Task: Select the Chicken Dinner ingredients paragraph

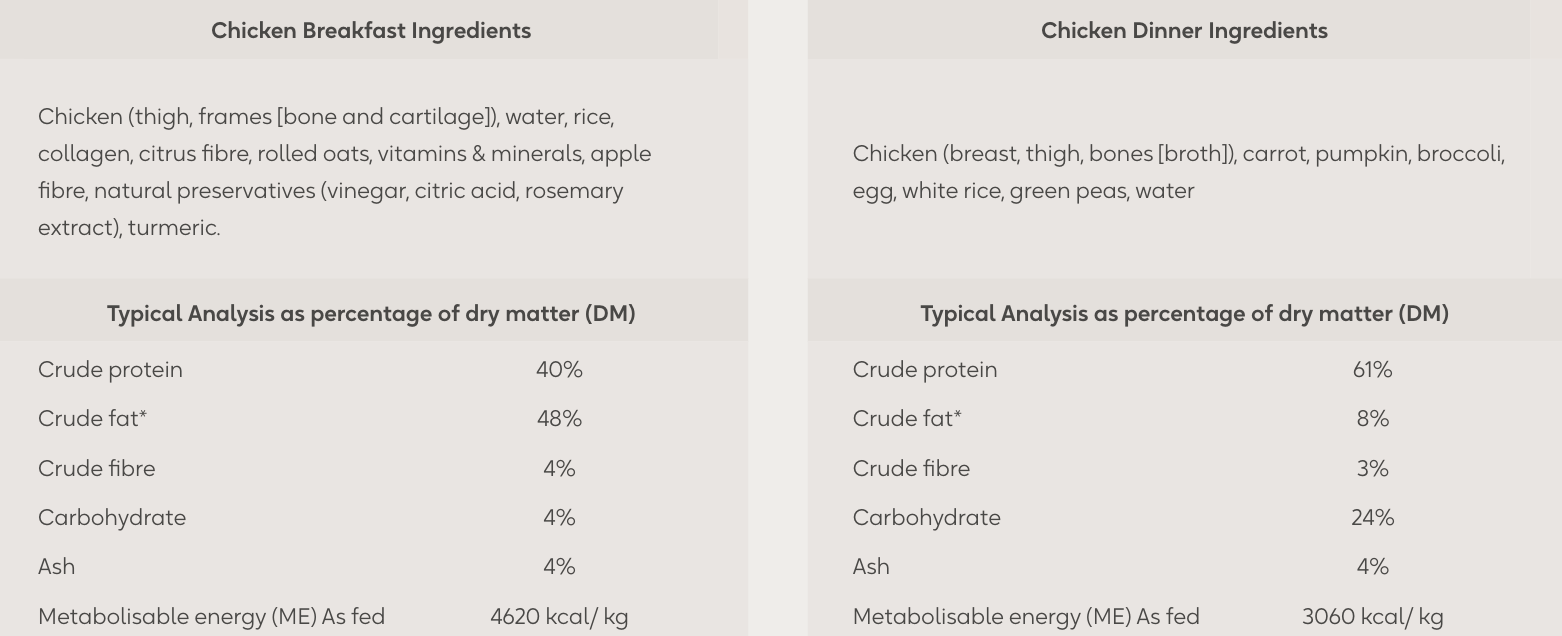Action: tap(1178, 172)
